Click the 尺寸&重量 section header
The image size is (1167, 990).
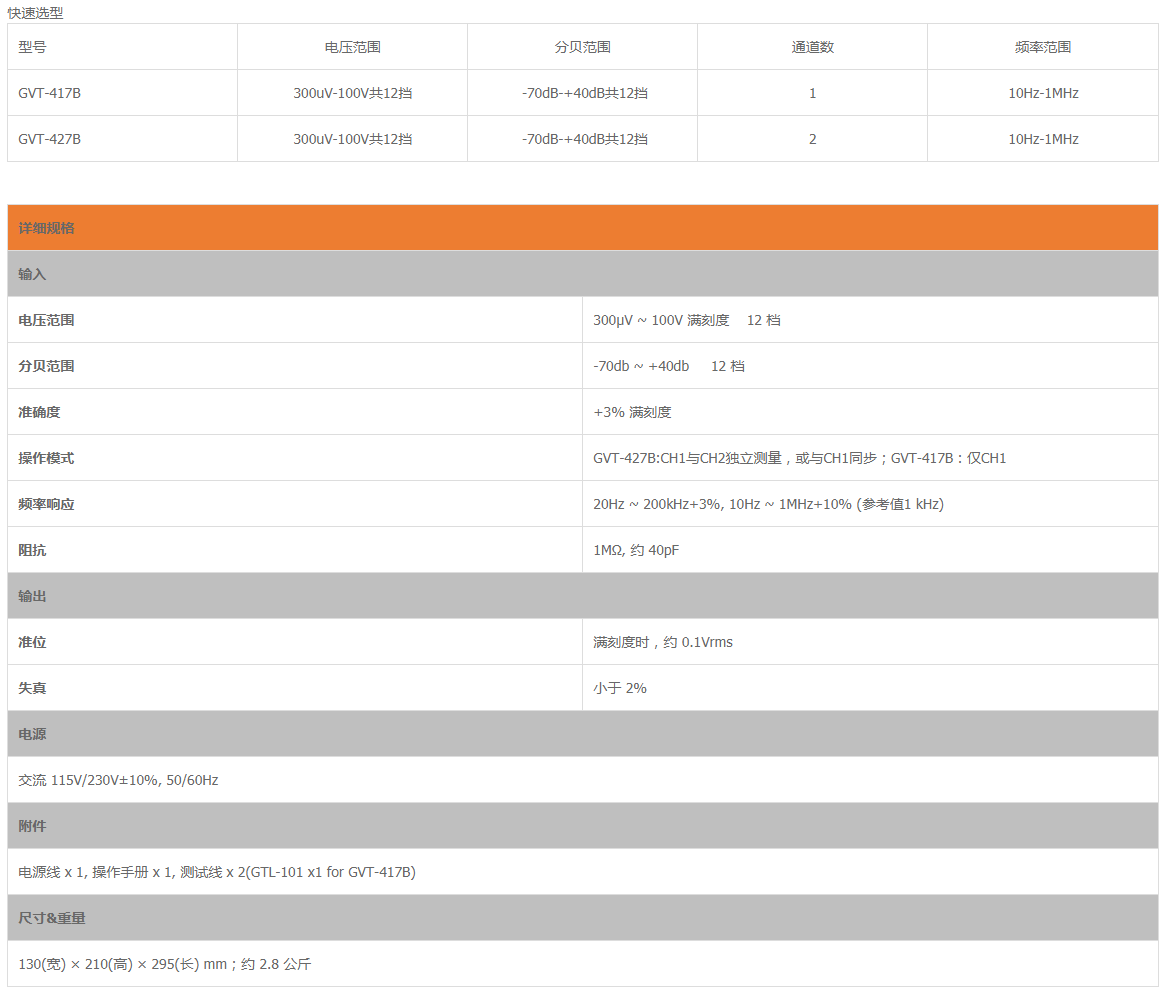[x=583, y=918]
